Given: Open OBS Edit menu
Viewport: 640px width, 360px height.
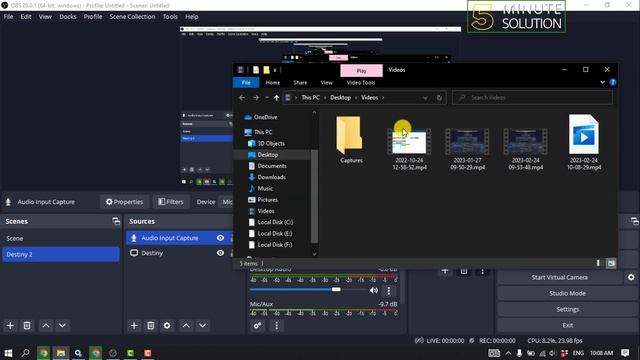Looking at the screenshot, I should 26,17.
